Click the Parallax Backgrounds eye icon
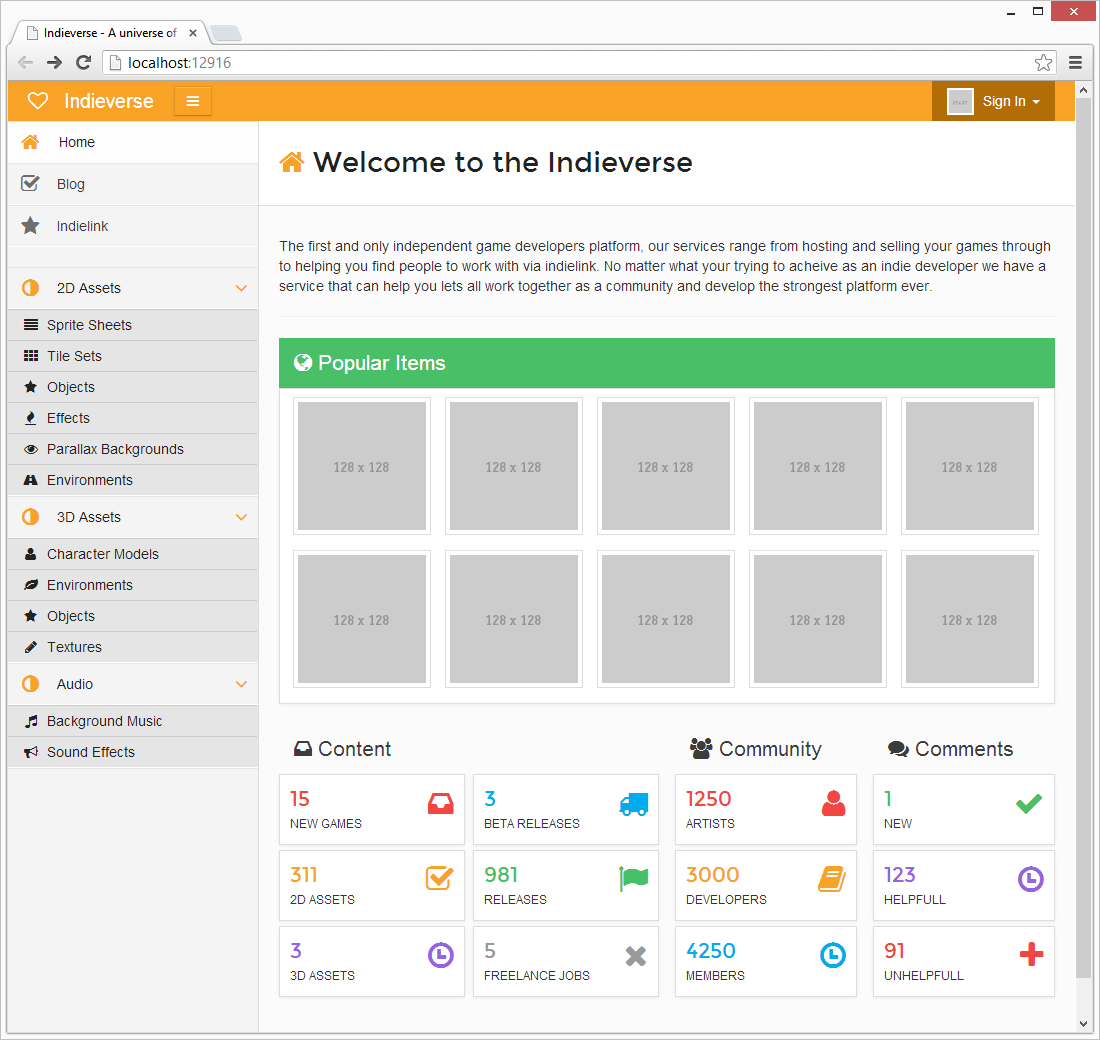Screen dimensions: 1100x1040 tap(31, 449)
